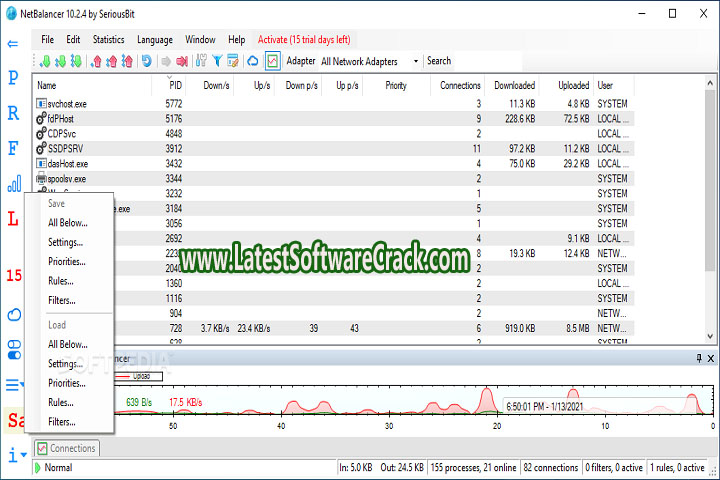Select the fdPHost process row
Image resolution: width=720 pixels, height=480 pixels.
click(x=334, y=119)
